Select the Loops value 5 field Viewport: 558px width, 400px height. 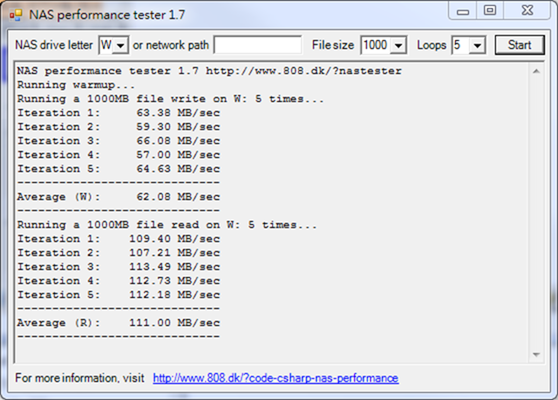coord(461,46)
